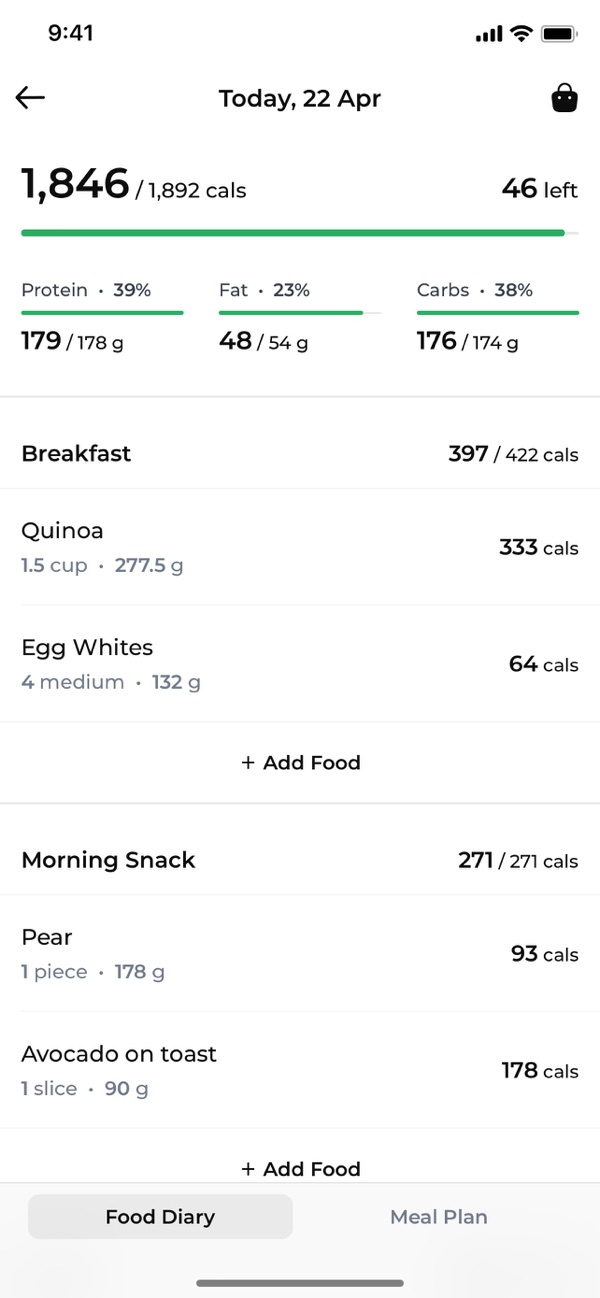Tap the Today, 22 Apr date title
This screenshot has height=1298, width=600.
tap(300, 98)
